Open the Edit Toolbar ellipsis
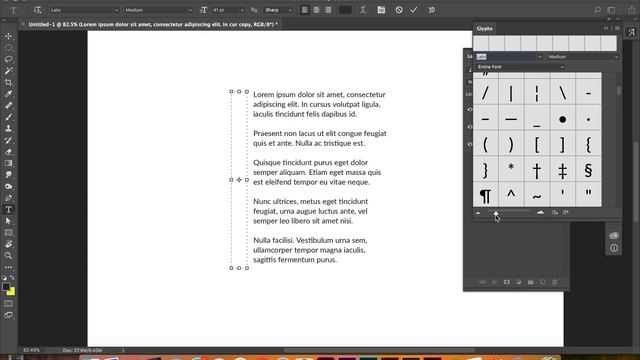This screenshot has width=640, height=360. [8, 267]
